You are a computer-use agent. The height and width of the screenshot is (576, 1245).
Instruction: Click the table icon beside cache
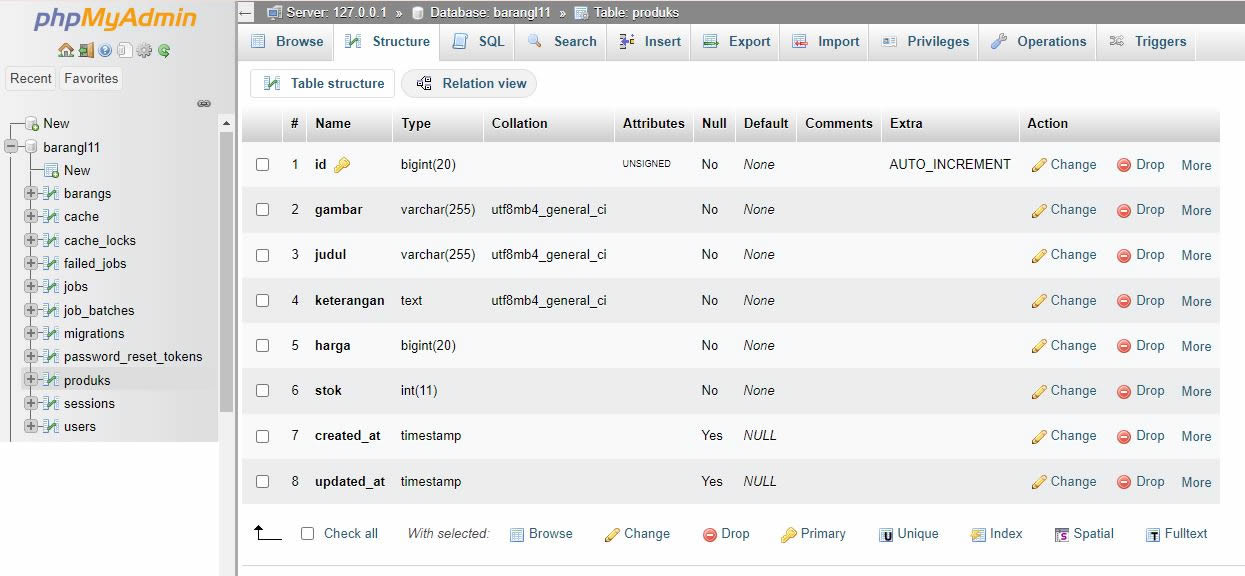tap(51, 216)
